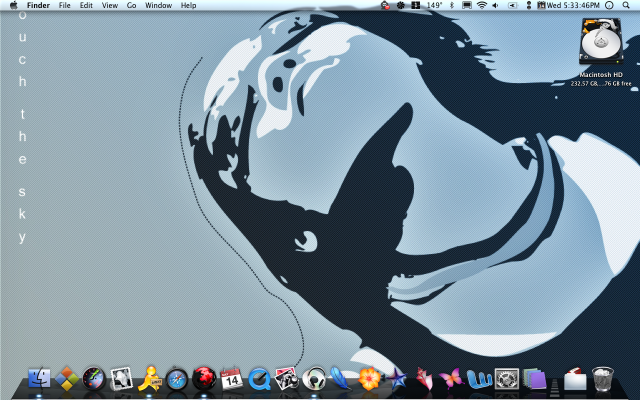The image size is (640, 400).
Task: Click the Wi-Fi status icon in menu bar
Action: click(482, 5)
